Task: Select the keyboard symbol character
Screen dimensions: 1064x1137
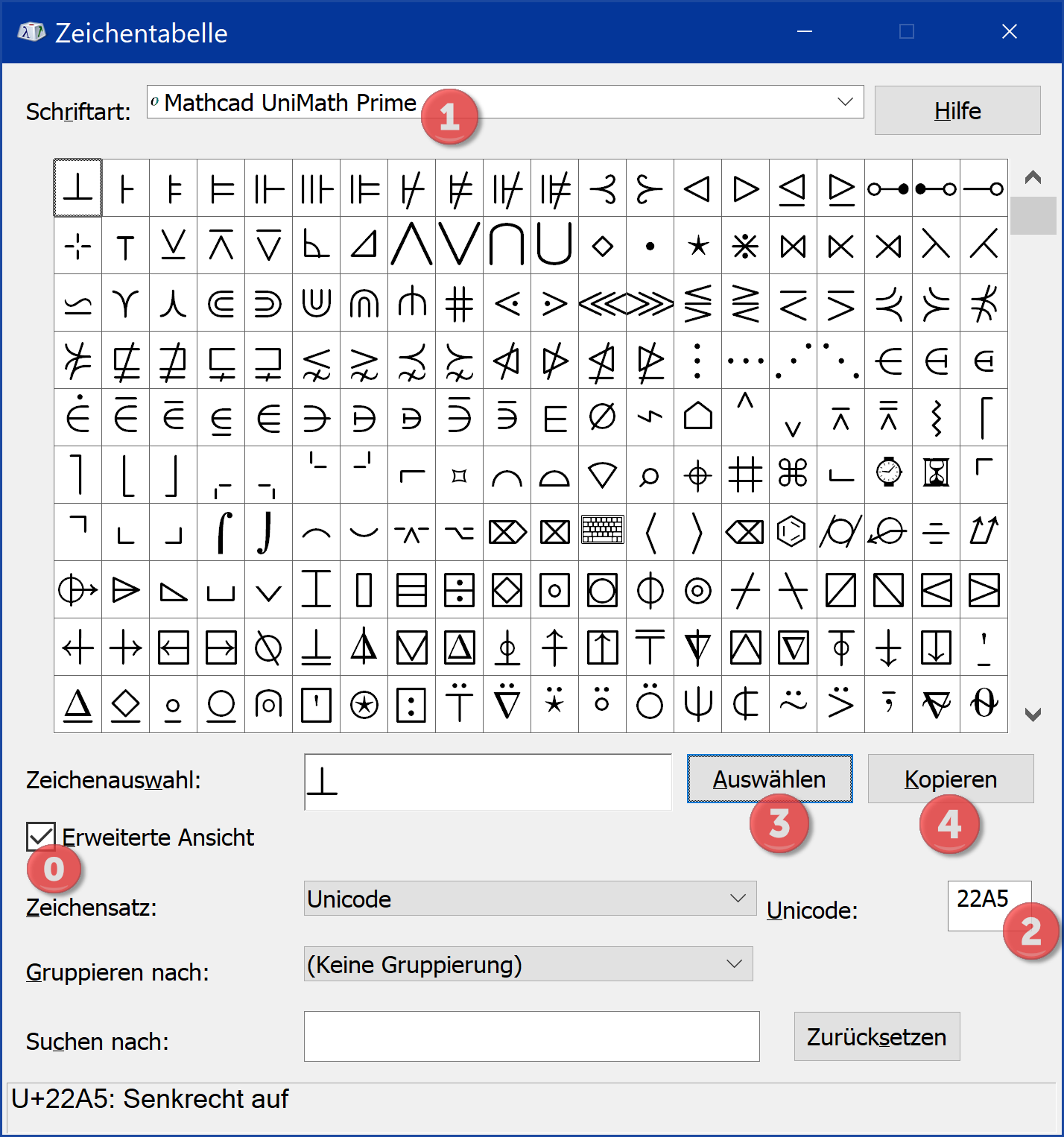Action: pos(603,532)
